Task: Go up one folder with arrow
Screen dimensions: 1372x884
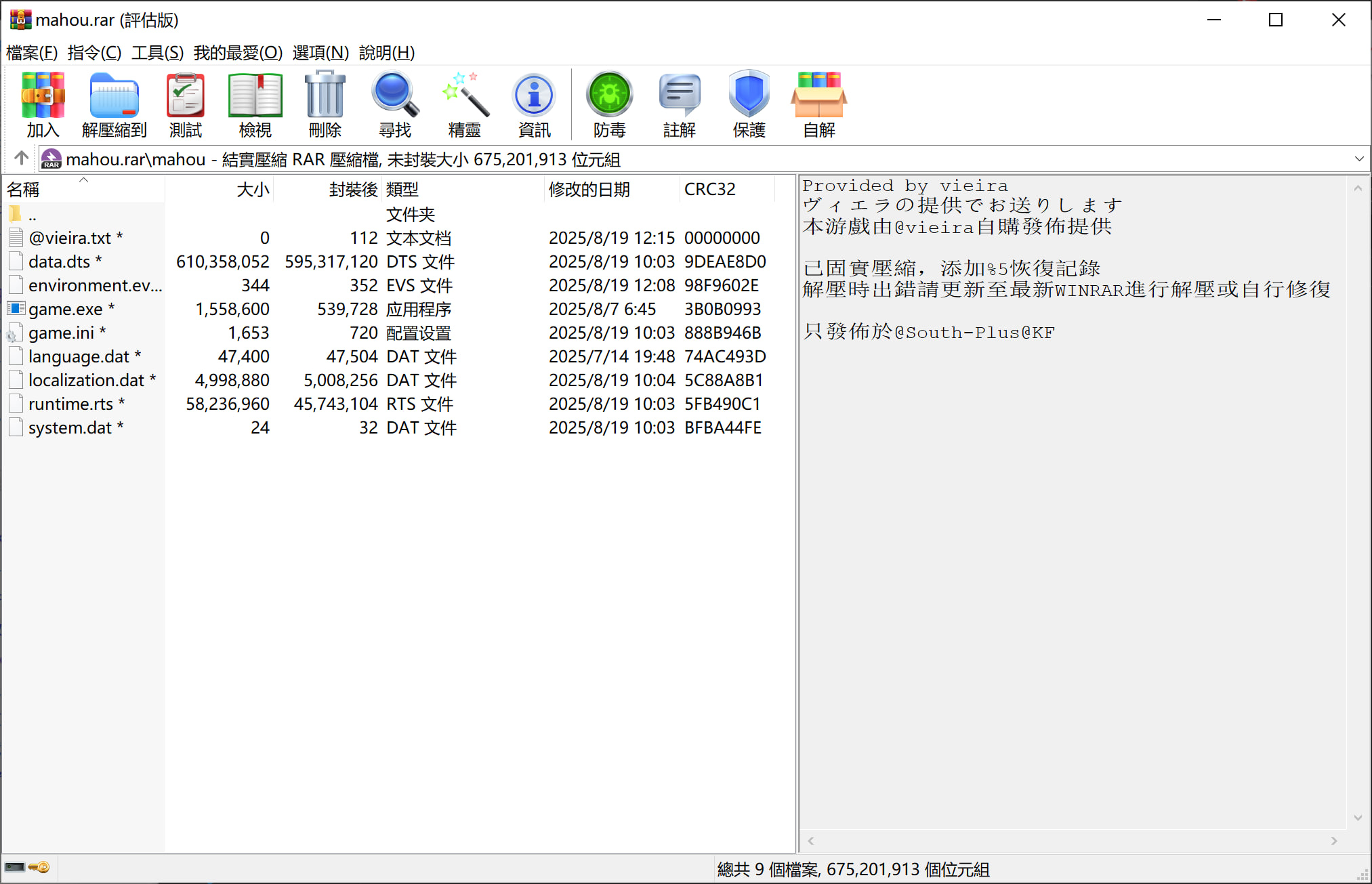Action: tap(21, 159)
